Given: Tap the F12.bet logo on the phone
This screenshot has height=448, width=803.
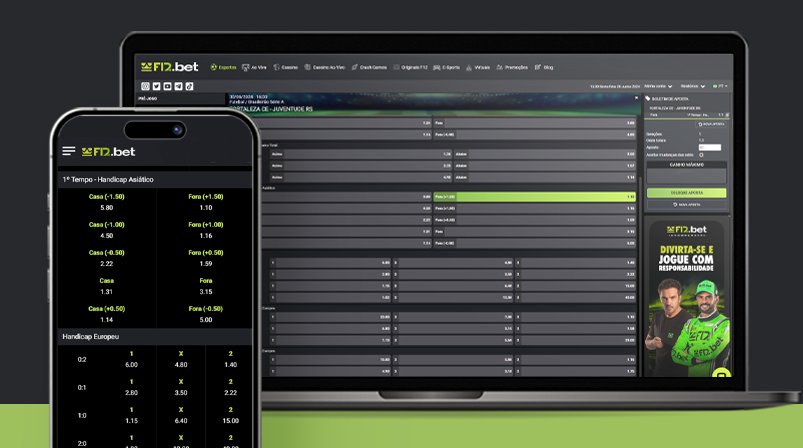Looking at the screenshot, I should 108,152.
